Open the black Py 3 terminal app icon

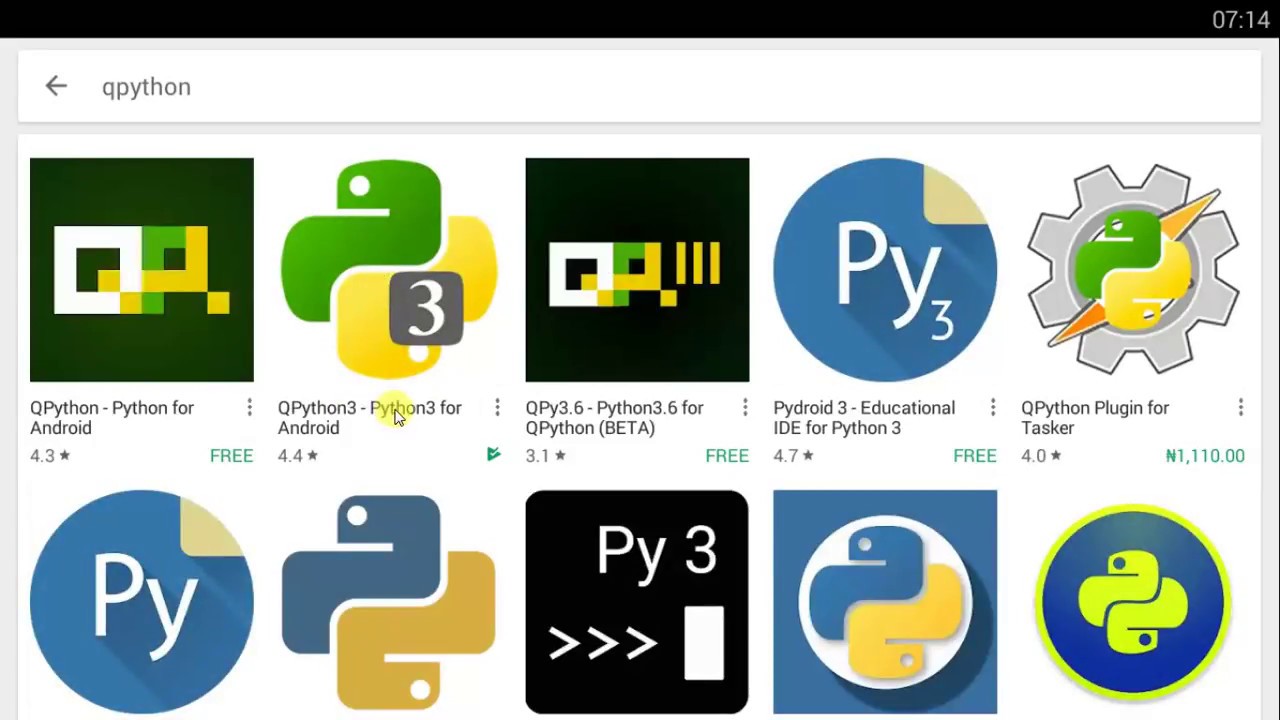[x=637, y=602]
